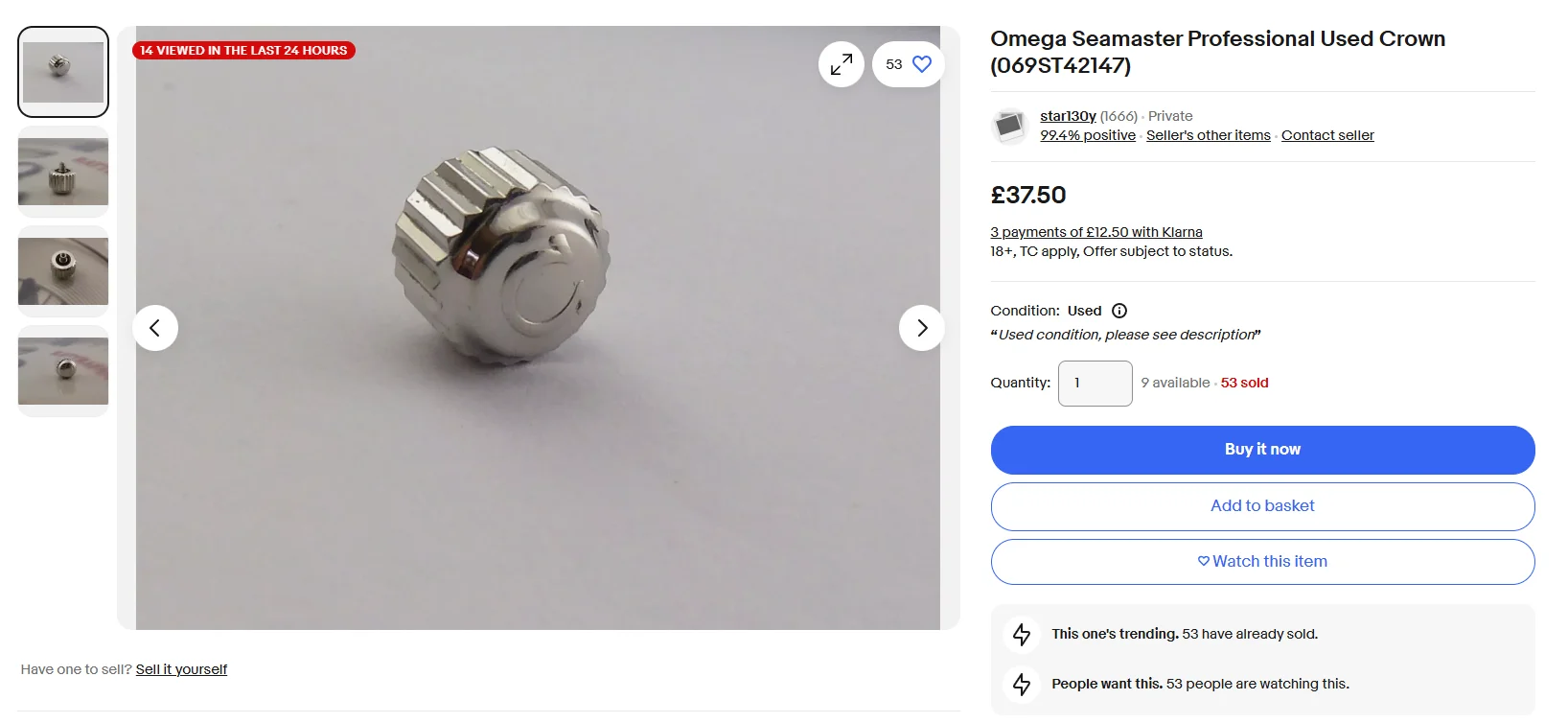Image resolution: width=1568 pixels, height=723 pixels.
Task: Go to the previous product image
Action: pos(155,328)
